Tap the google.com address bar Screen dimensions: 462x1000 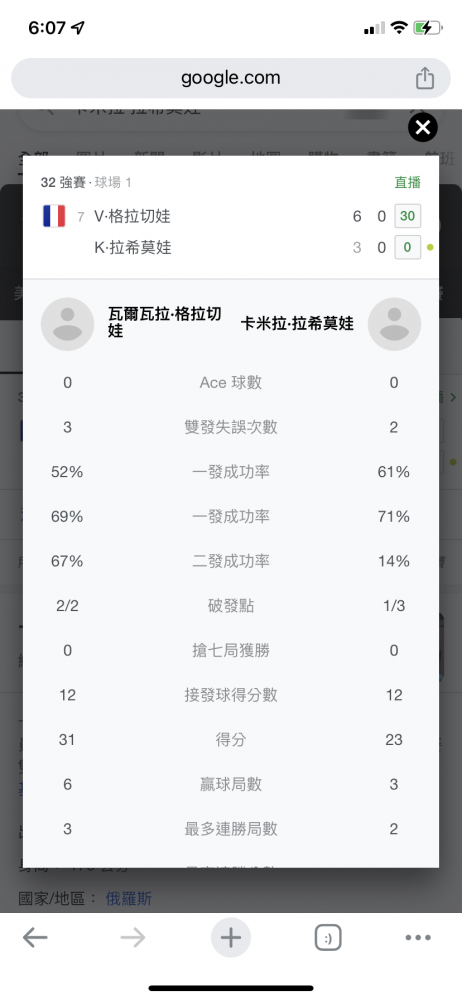tap(231, 78)
